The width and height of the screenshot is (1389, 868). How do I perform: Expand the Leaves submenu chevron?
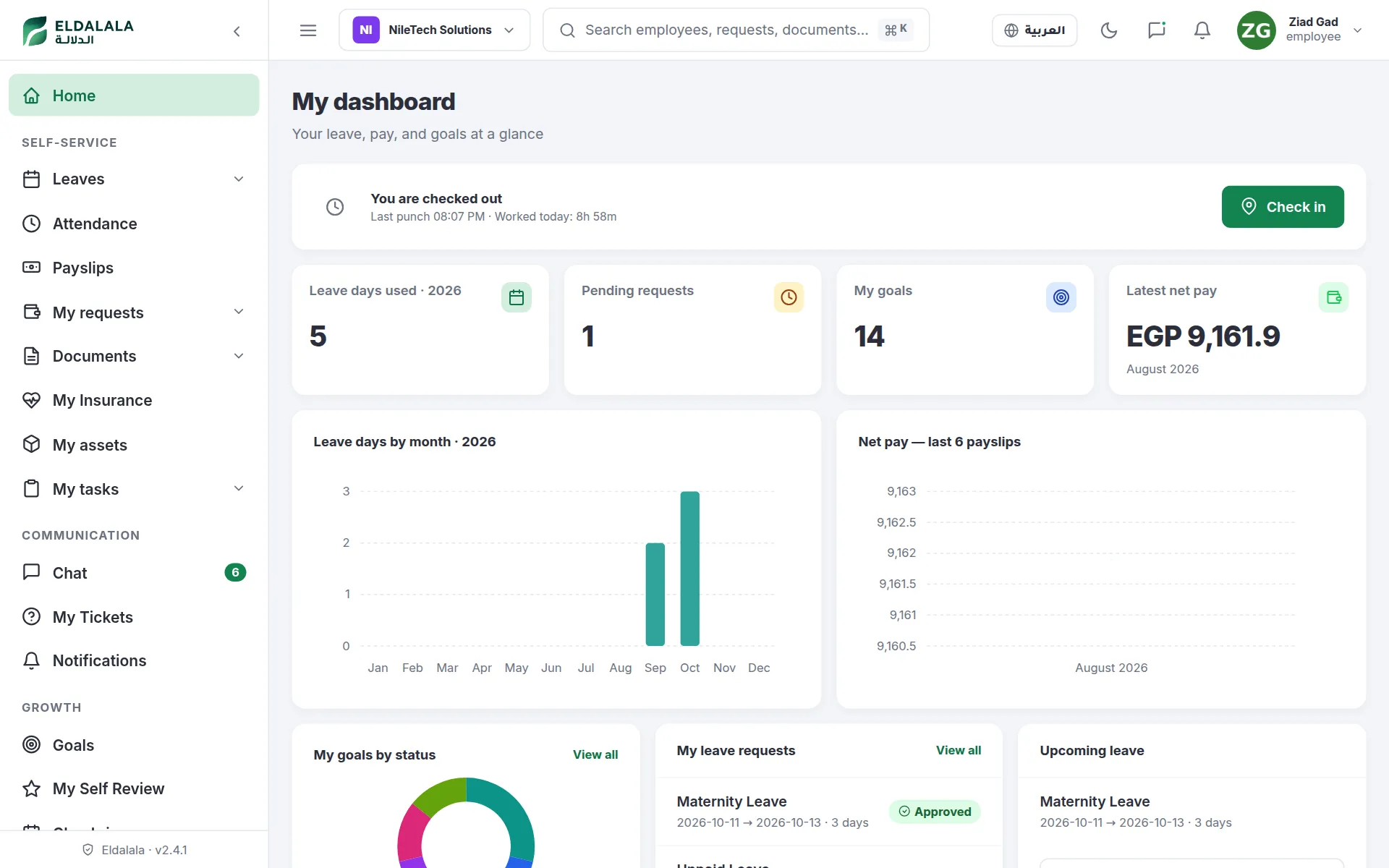[x=239, y=179]
